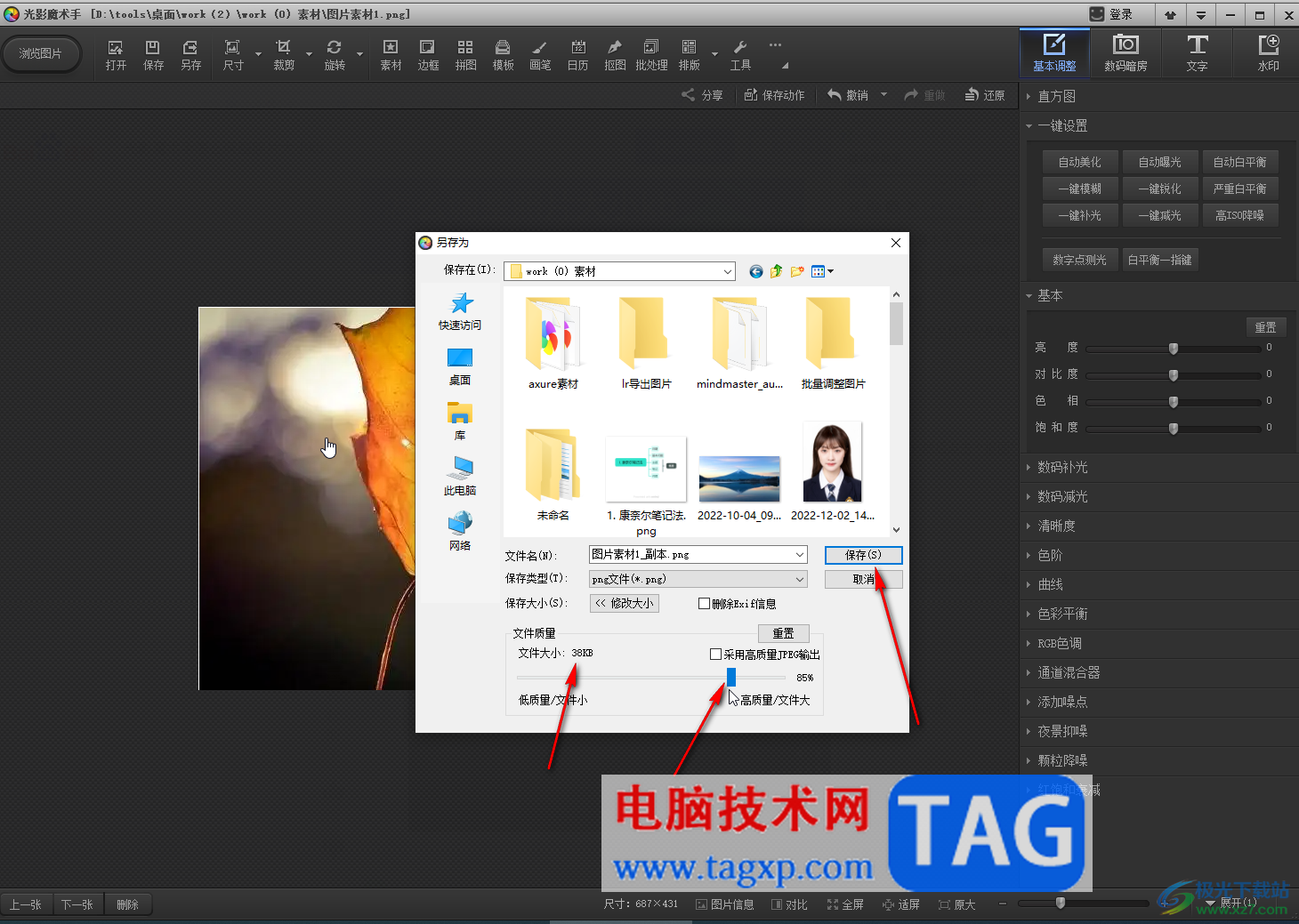
Task: Click the 撤销 (Undo) icon
Action: [x=848, y=95]
